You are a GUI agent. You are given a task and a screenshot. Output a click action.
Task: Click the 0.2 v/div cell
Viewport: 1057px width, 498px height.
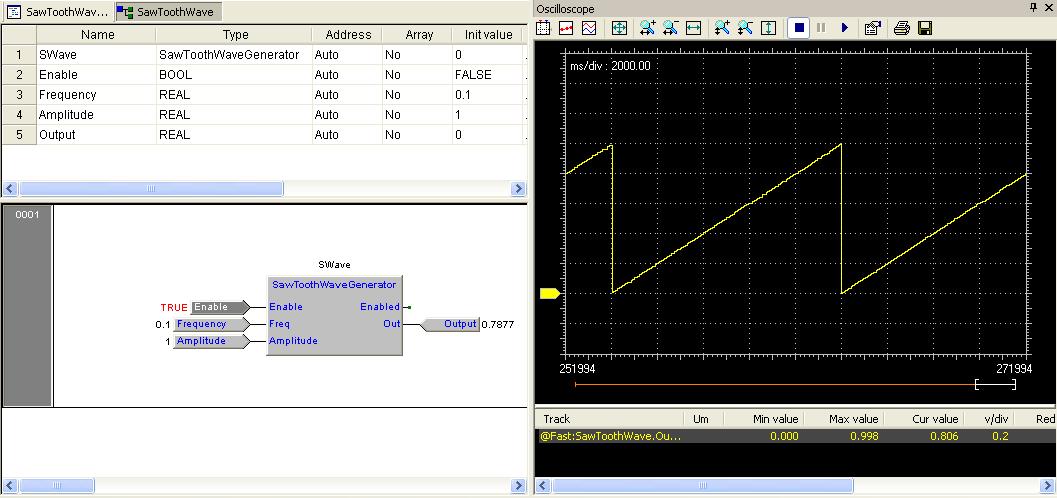pyautogui.click(x=1000, y=436)
